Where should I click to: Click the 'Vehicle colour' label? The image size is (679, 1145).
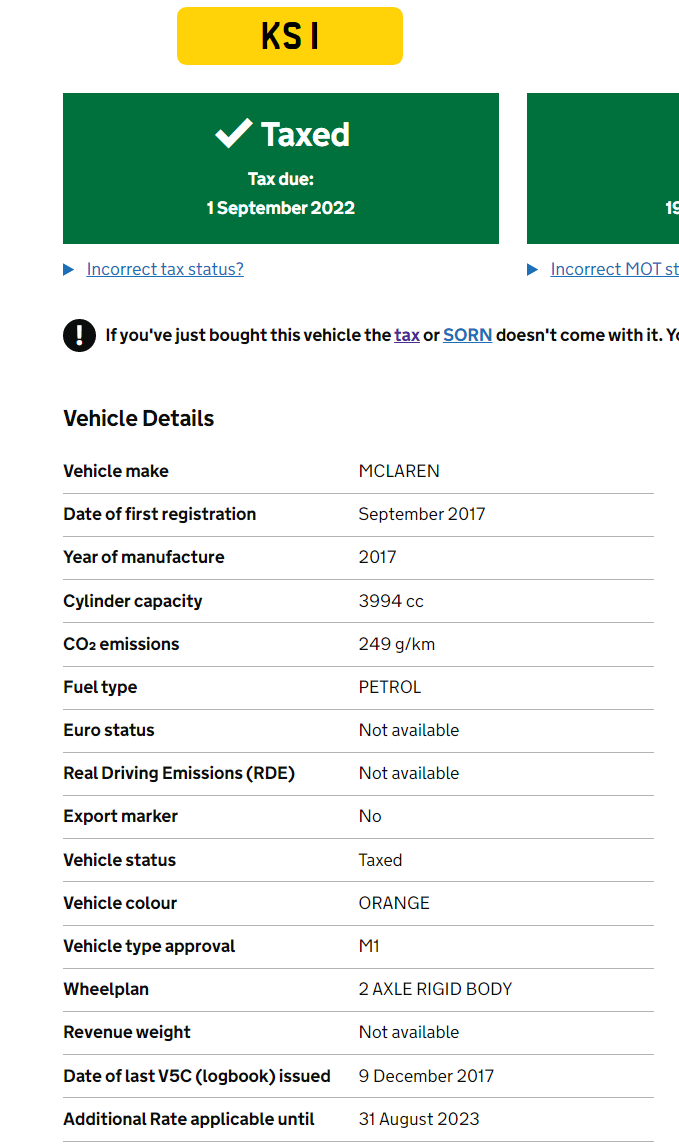point(120,903)
